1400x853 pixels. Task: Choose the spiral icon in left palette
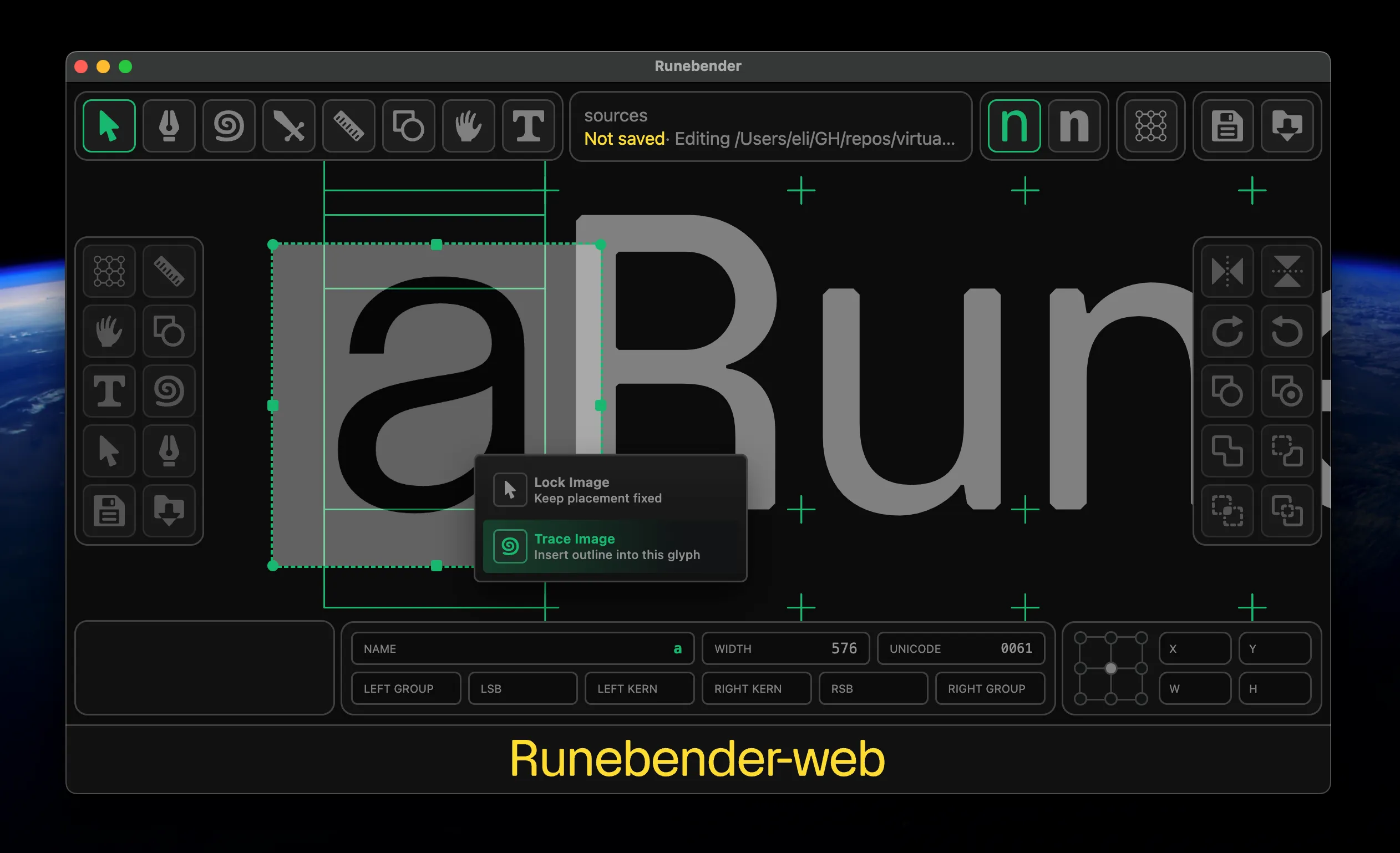pos(169,391)
